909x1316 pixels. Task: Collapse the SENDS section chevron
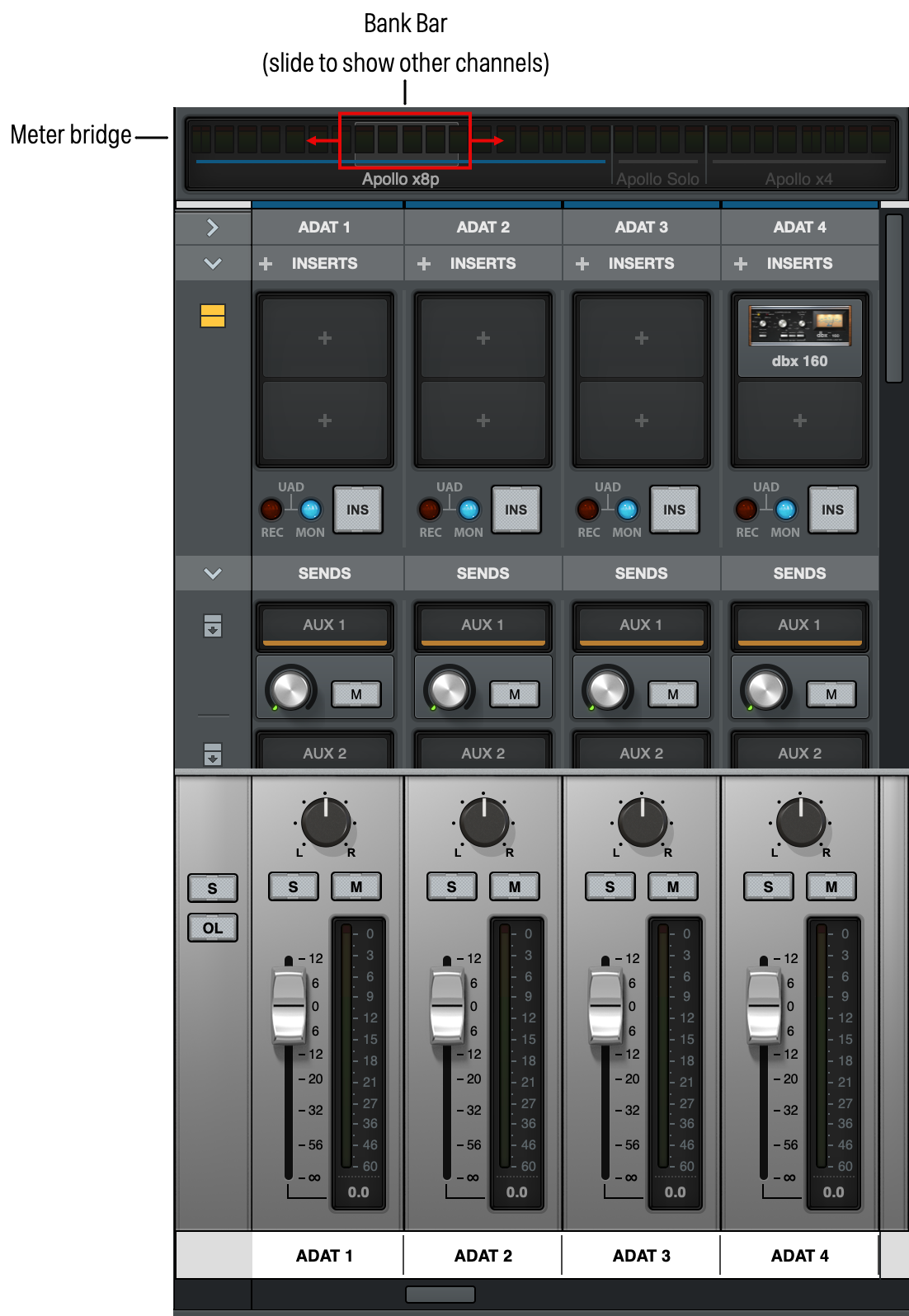213,574
